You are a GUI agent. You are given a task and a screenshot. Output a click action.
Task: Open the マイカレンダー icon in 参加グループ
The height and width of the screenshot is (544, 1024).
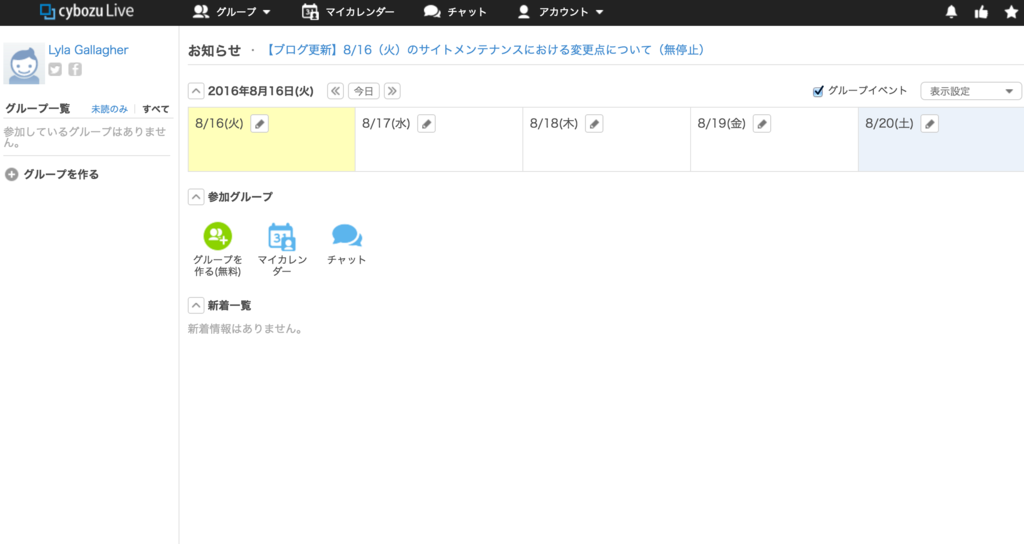(282, 236)
